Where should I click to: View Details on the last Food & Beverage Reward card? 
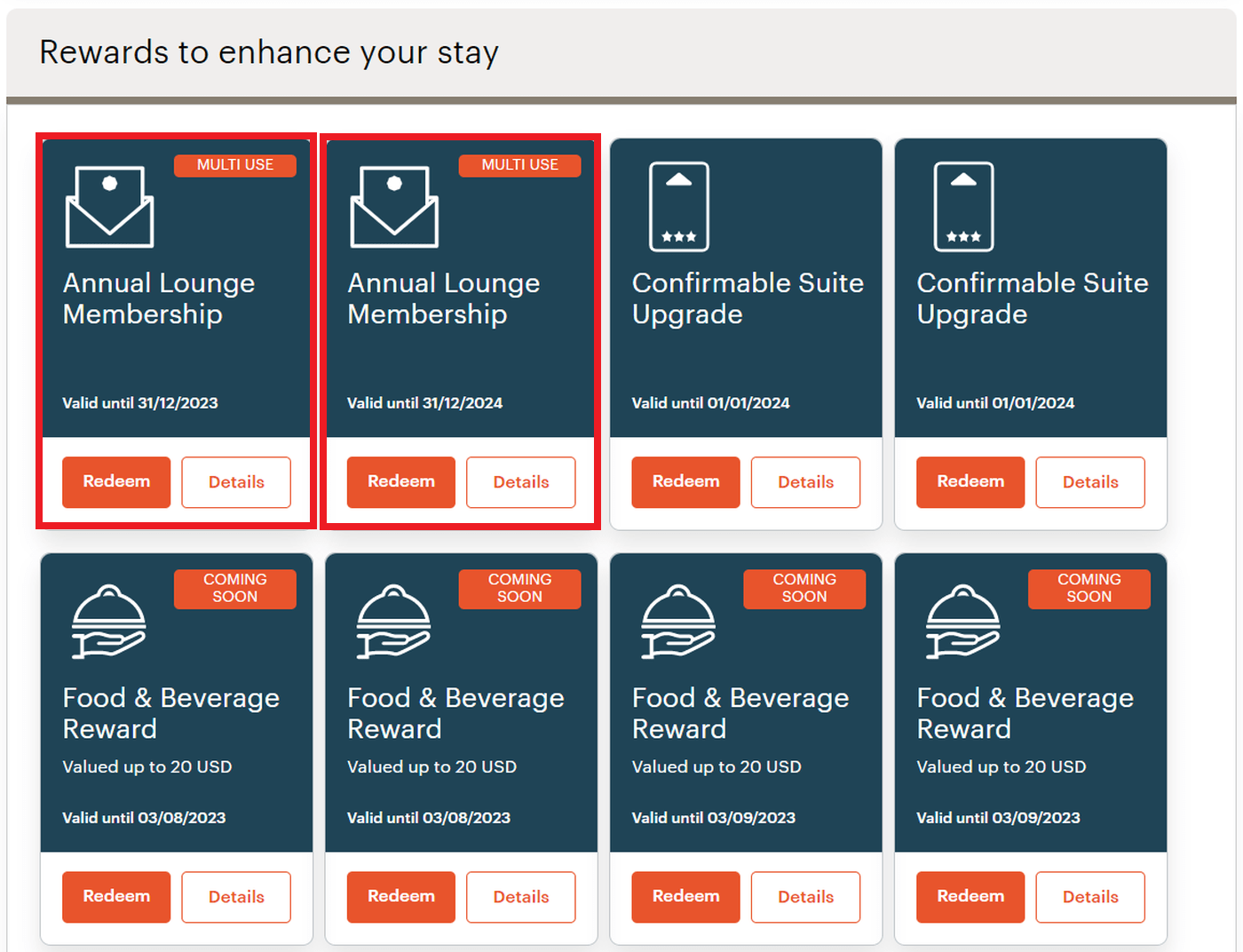tap(1090, 897)
